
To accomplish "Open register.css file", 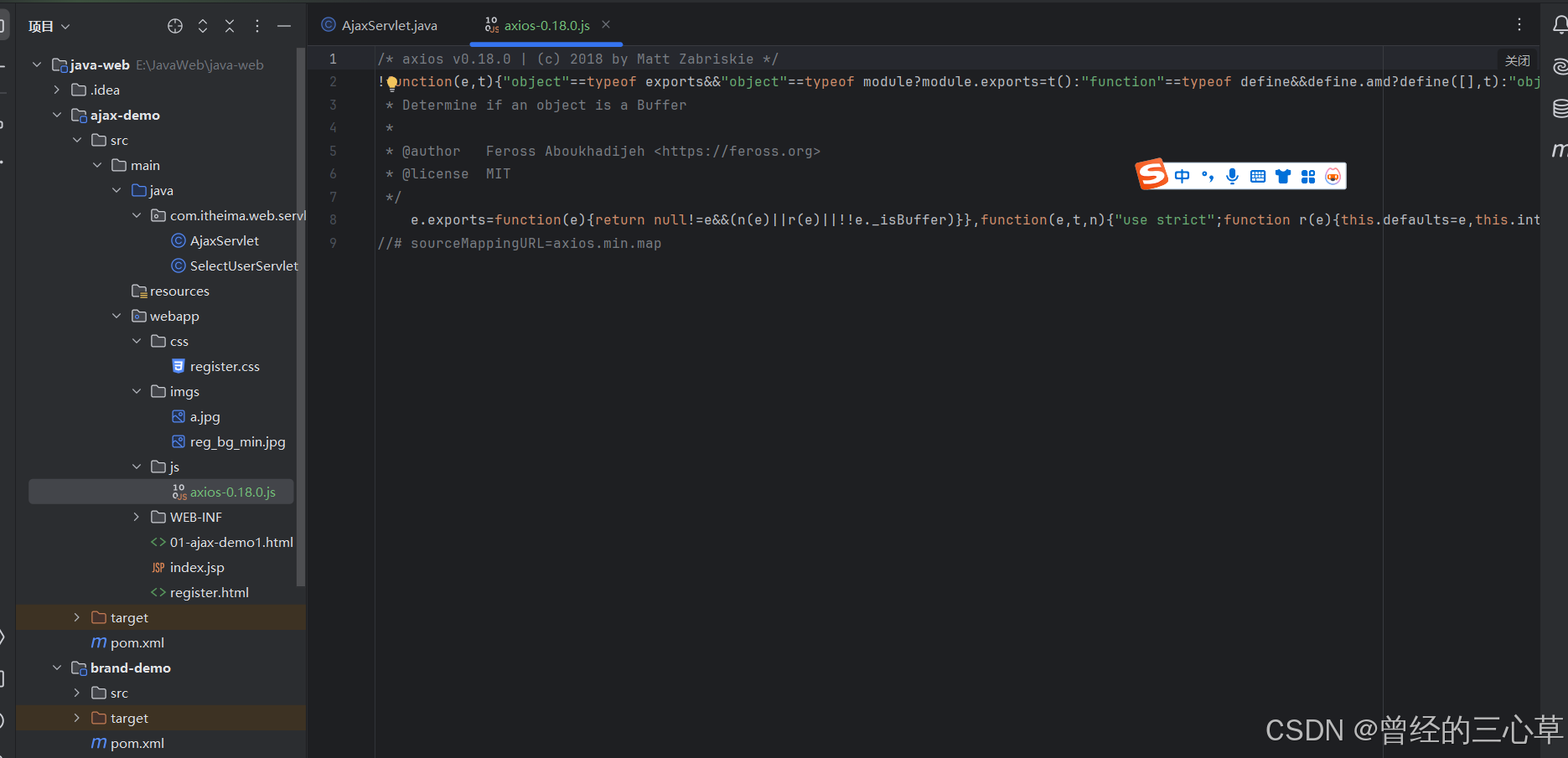I will 215,366.
